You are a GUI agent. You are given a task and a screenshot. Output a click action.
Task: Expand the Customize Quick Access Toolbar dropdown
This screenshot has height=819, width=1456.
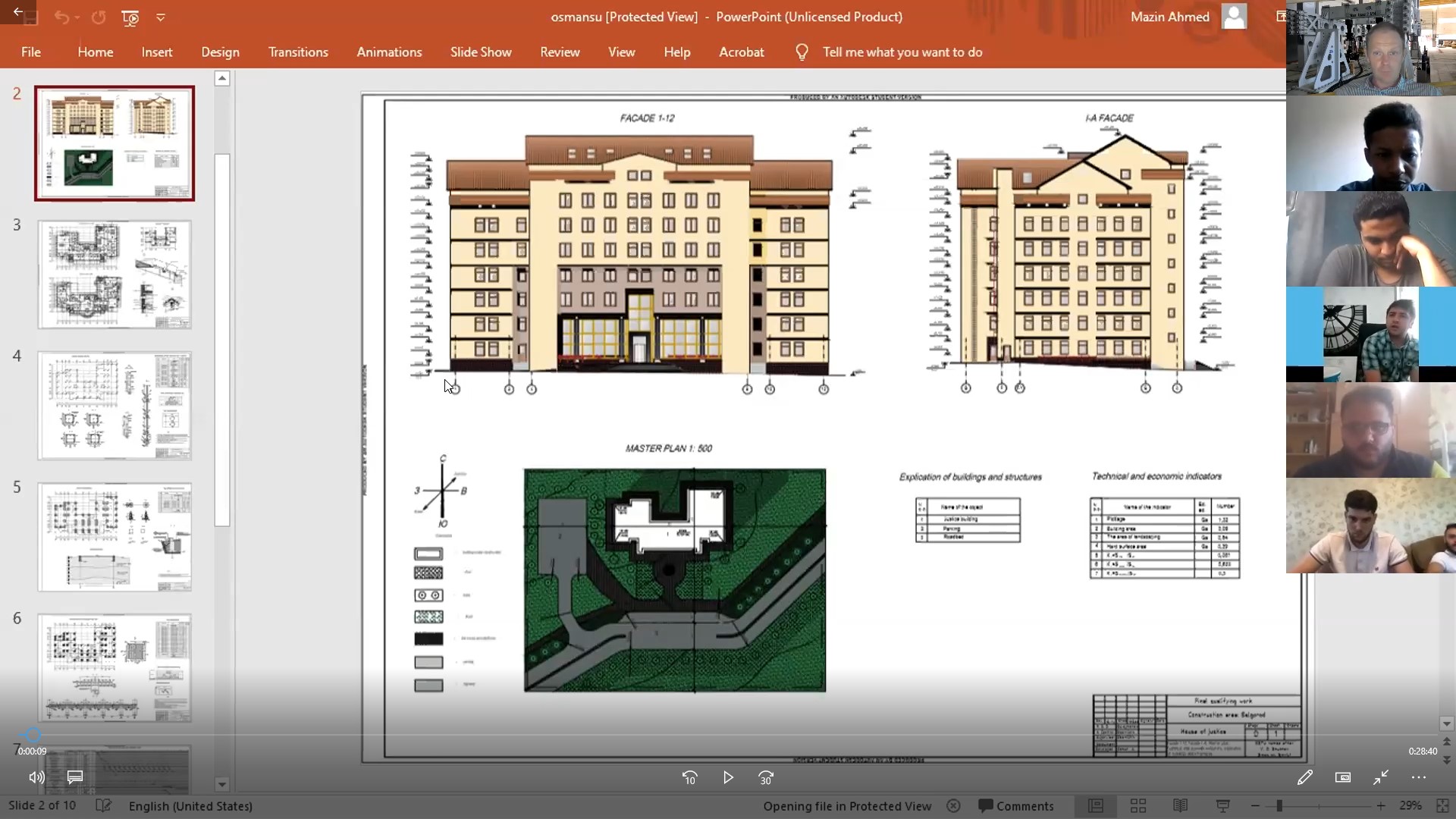click(161, 17)
